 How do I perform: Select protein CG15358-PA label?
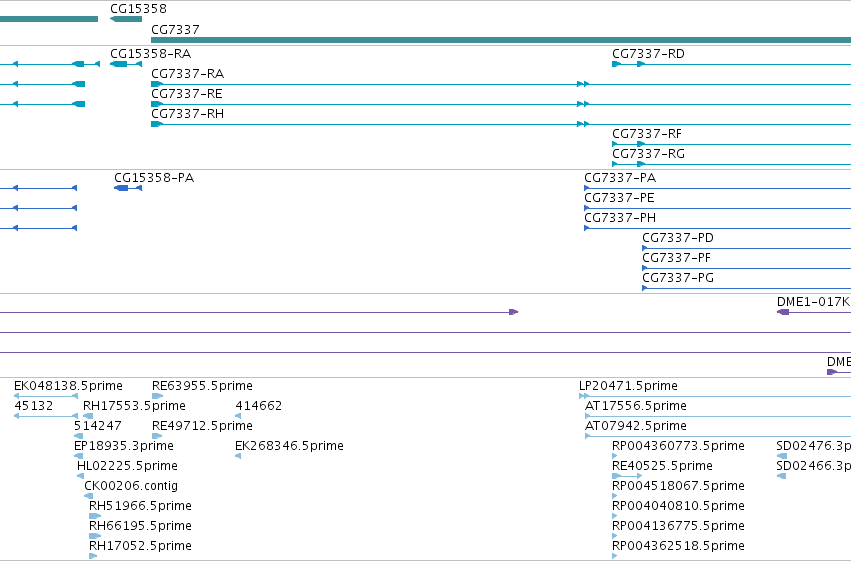(x=154, y=178)
